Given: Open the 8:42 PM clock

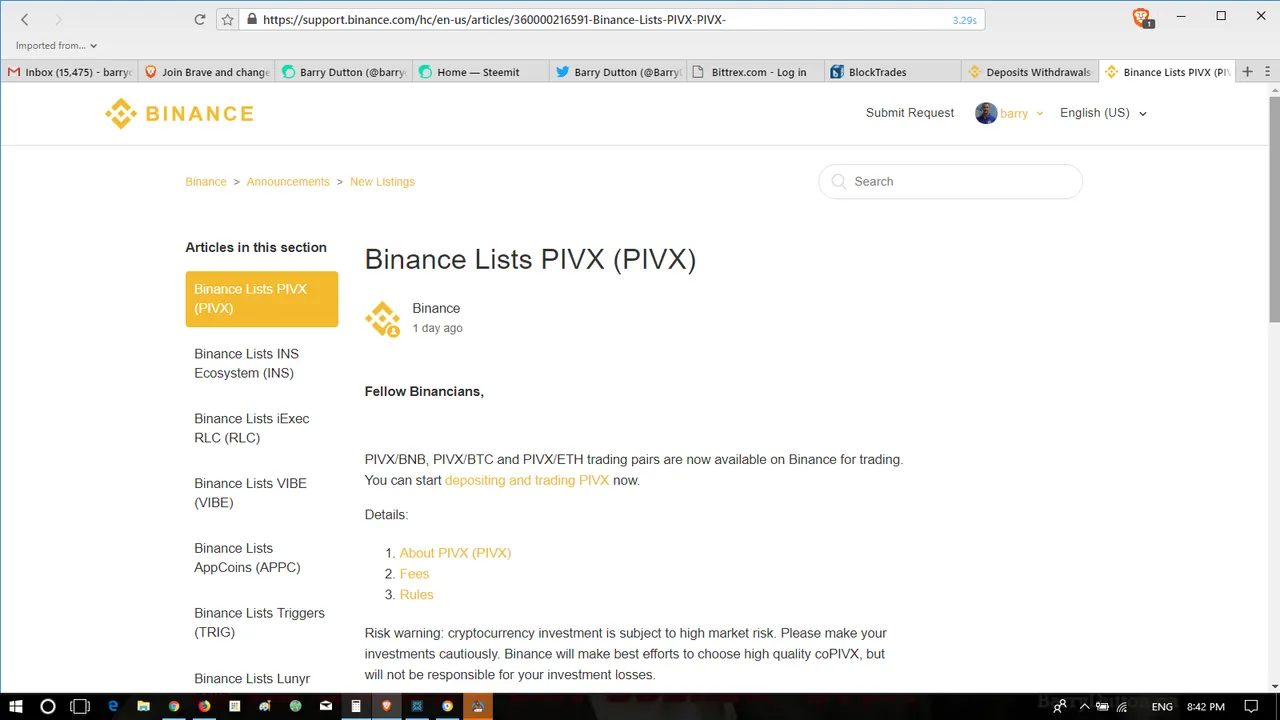Looking at the screenshot, I should [1205, 707].
